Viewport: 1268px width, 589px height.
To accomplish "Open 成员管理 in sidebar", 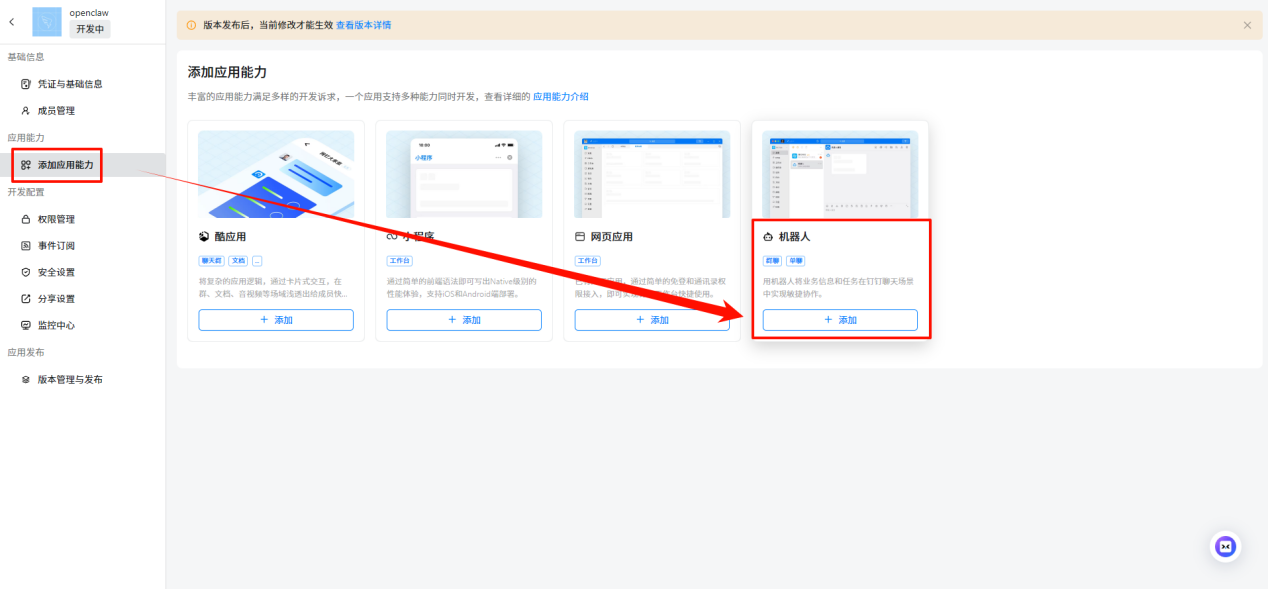I will point(56,111).
